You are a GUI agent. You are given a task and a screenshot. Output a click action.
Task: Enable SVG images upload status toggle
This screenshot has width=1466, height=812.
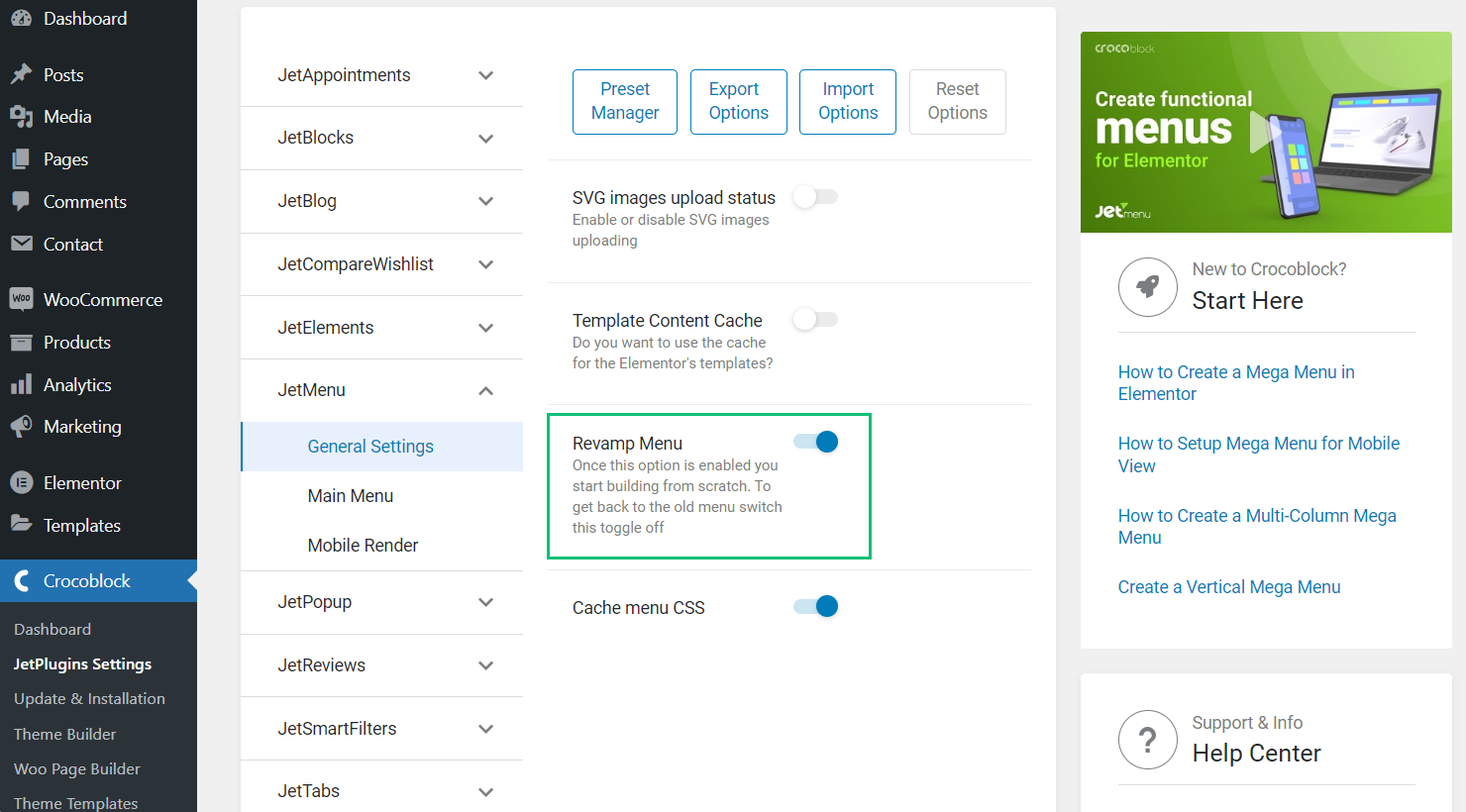click(816, 196)
